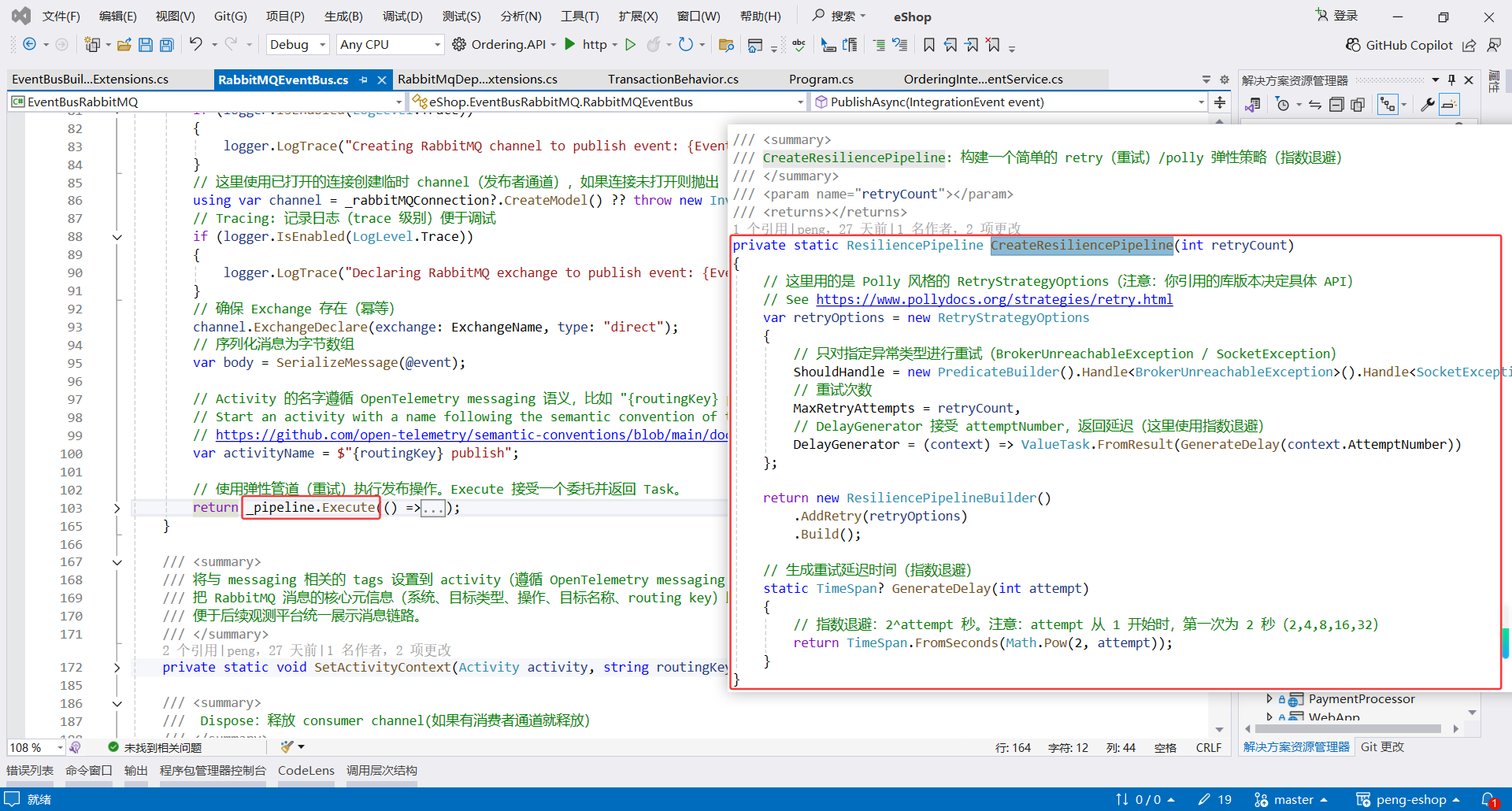Click the Undo arrow icon
The width and height of the screenshot is (1512, 811).
[195, 45]
